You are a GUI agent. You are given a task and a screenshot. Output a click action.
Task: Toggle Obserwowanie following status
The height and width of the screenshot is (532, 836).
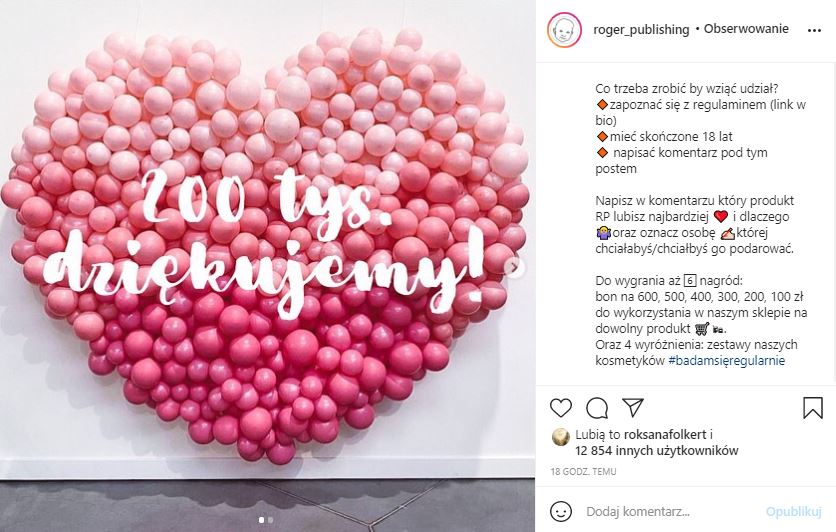[746, 29]
